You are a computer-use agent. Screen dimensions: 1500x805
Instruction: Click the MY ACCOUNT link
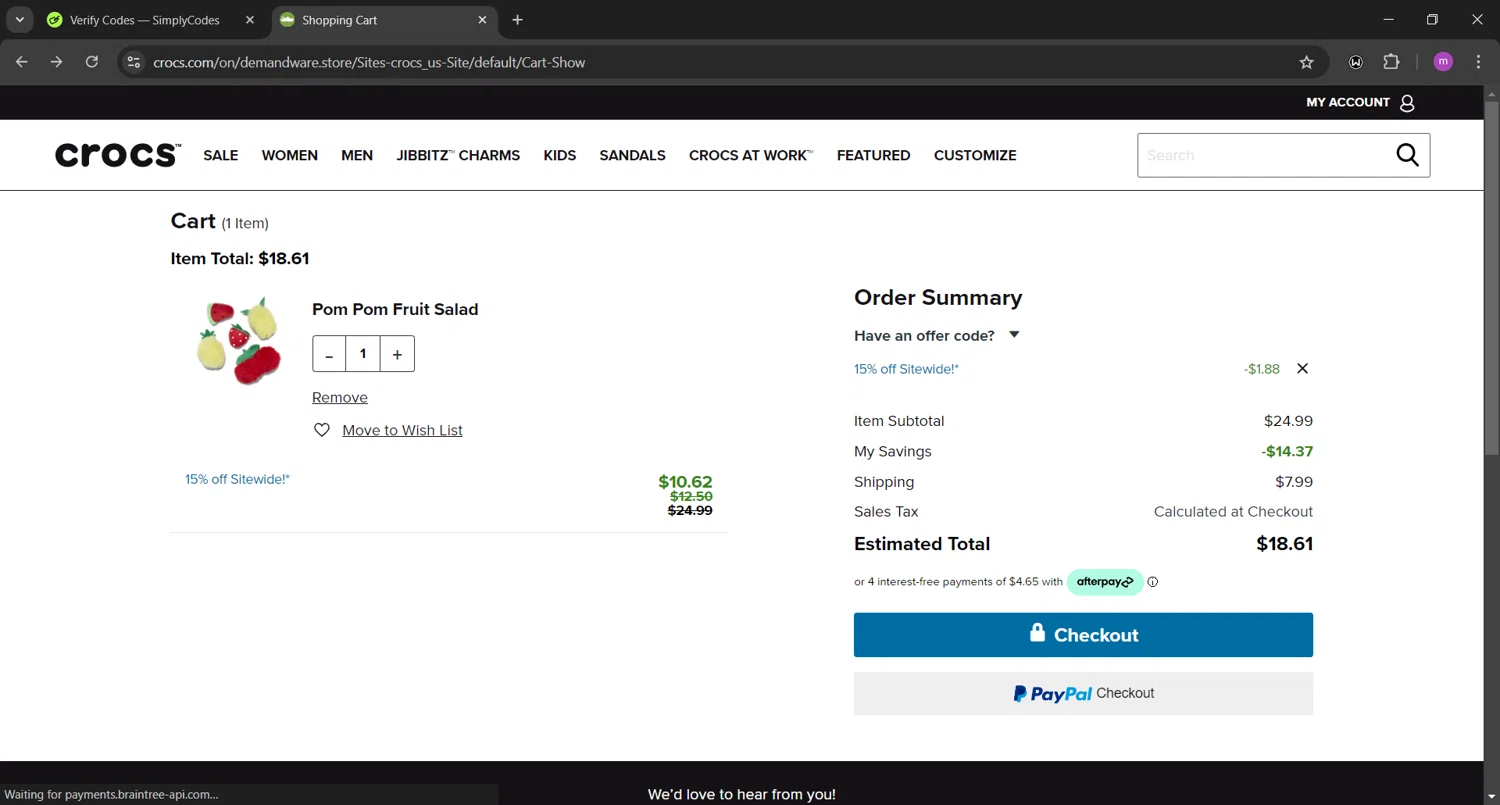coord(1348,102)
